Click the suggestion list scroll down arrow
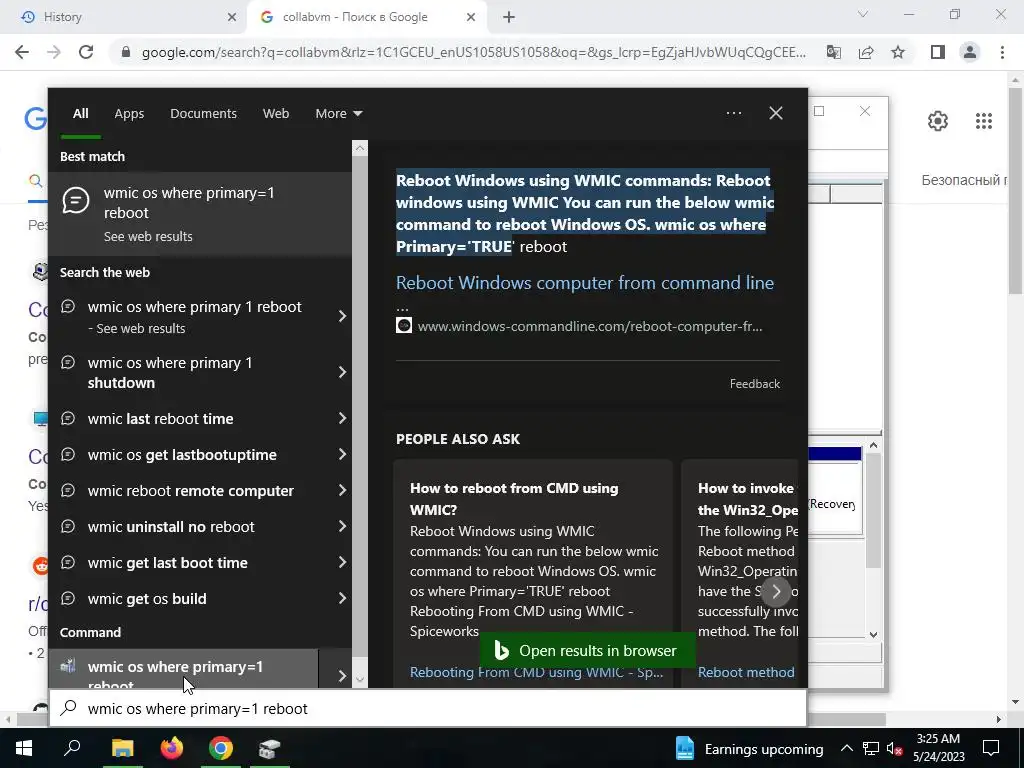The image size is (1024, 768). coord(360,680)
